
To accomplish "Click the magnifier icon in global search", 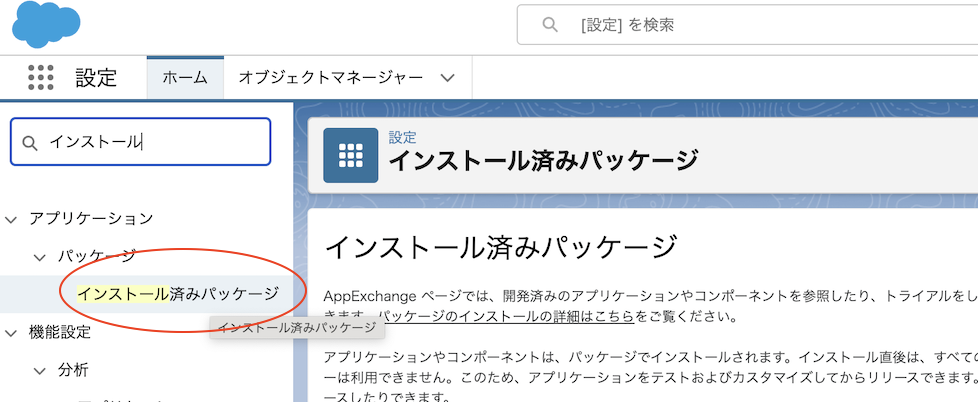I will pyautogui.click(x=550, y=25).
